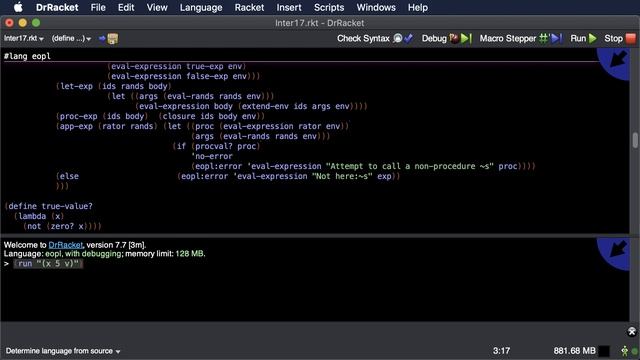Open the Apple menu
Image resolution: width=640 pixels, height=360 pixels.
pyautogui.click(x=18, y=7)
